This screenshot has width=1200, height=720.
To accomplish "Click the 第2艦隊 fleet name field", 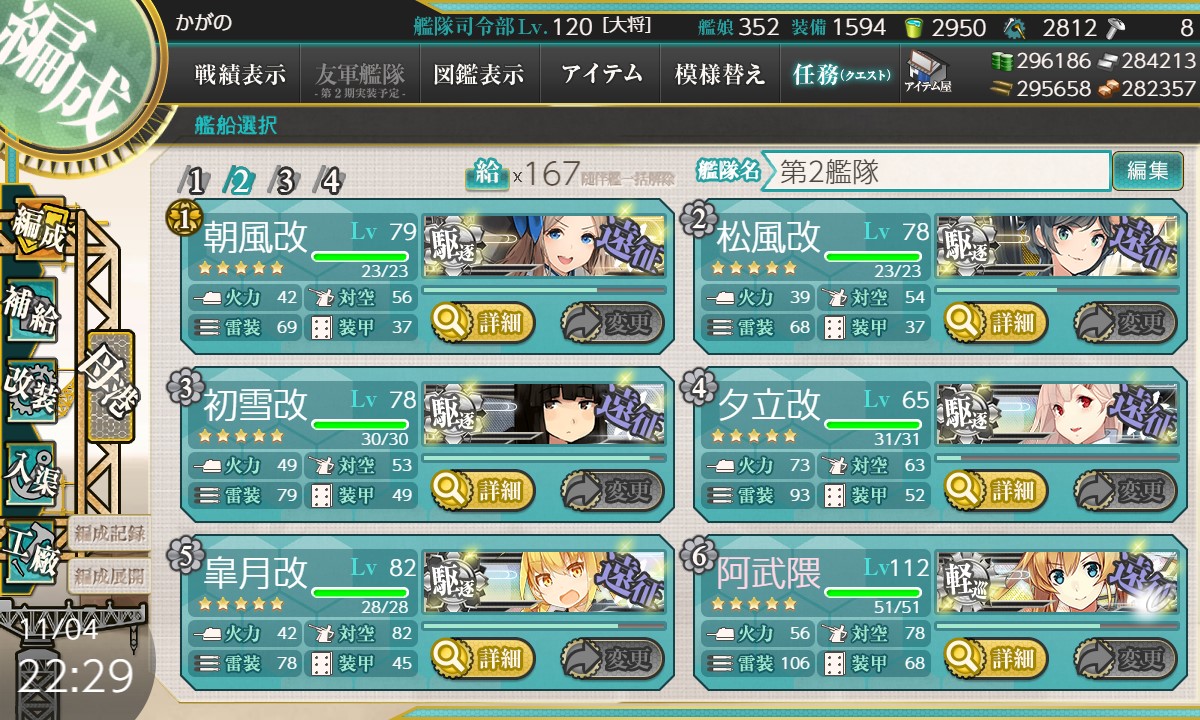I will pyautogui.click(x=937, y=171).
